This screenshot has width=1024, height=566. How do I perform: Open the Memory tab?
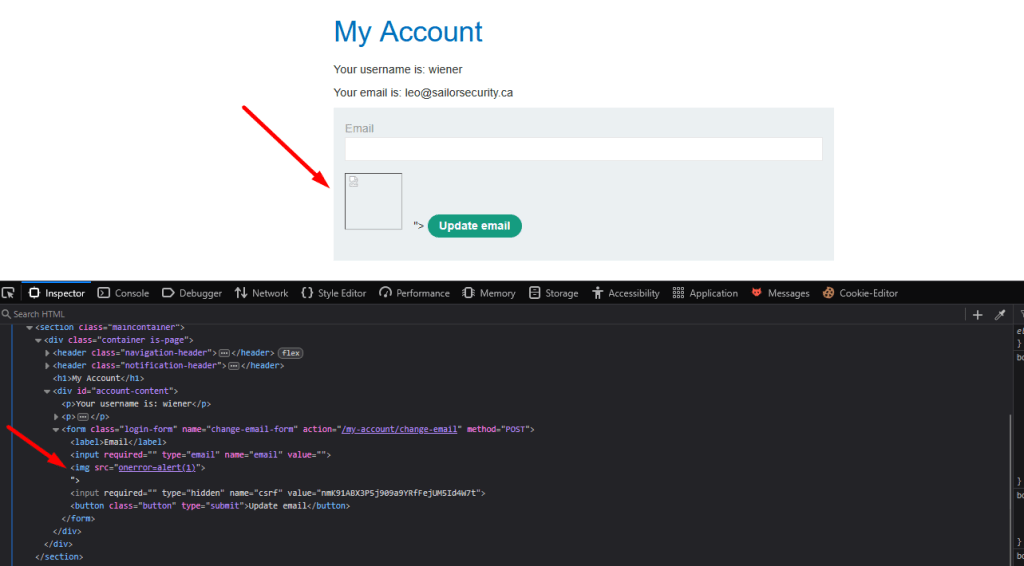489,293
